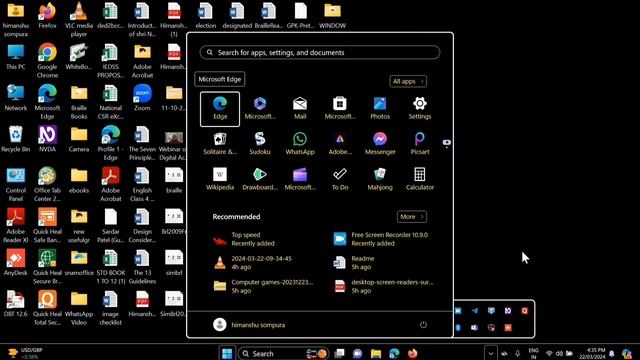
Task: Click the taskbar Search box
Action: (x=283, y=353)
